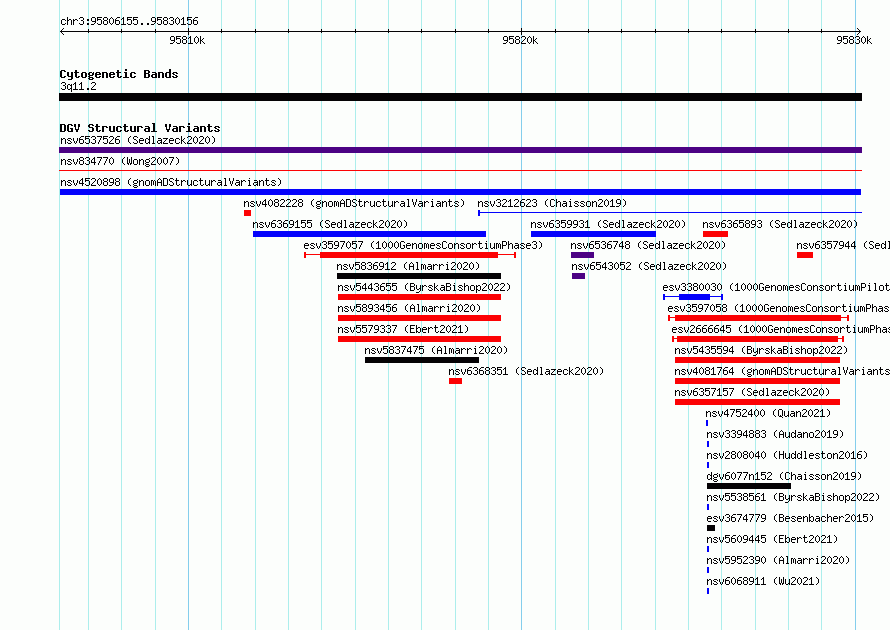
Task: Select the purple nsv6543052 variant block
Action: (578, 276)
